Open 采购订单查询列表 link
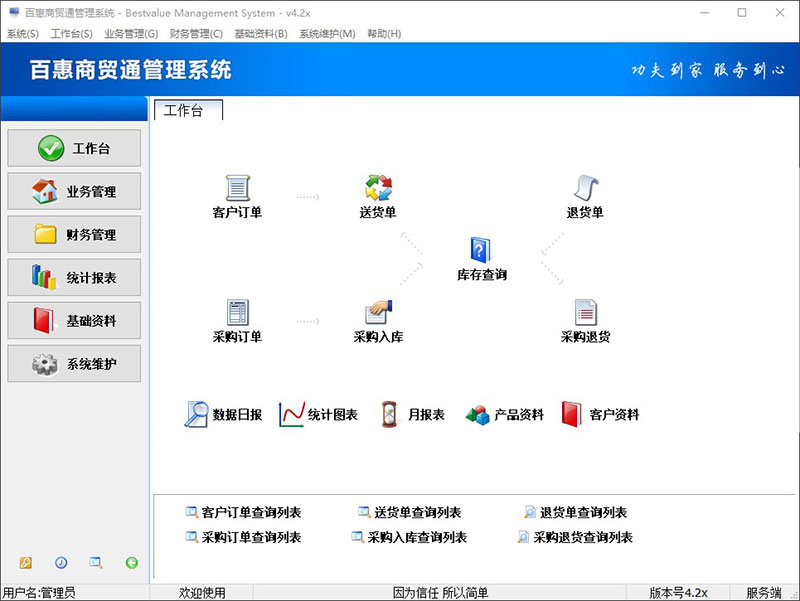Image resolution: width=800 pixels, height=601 pixels. 243,537
